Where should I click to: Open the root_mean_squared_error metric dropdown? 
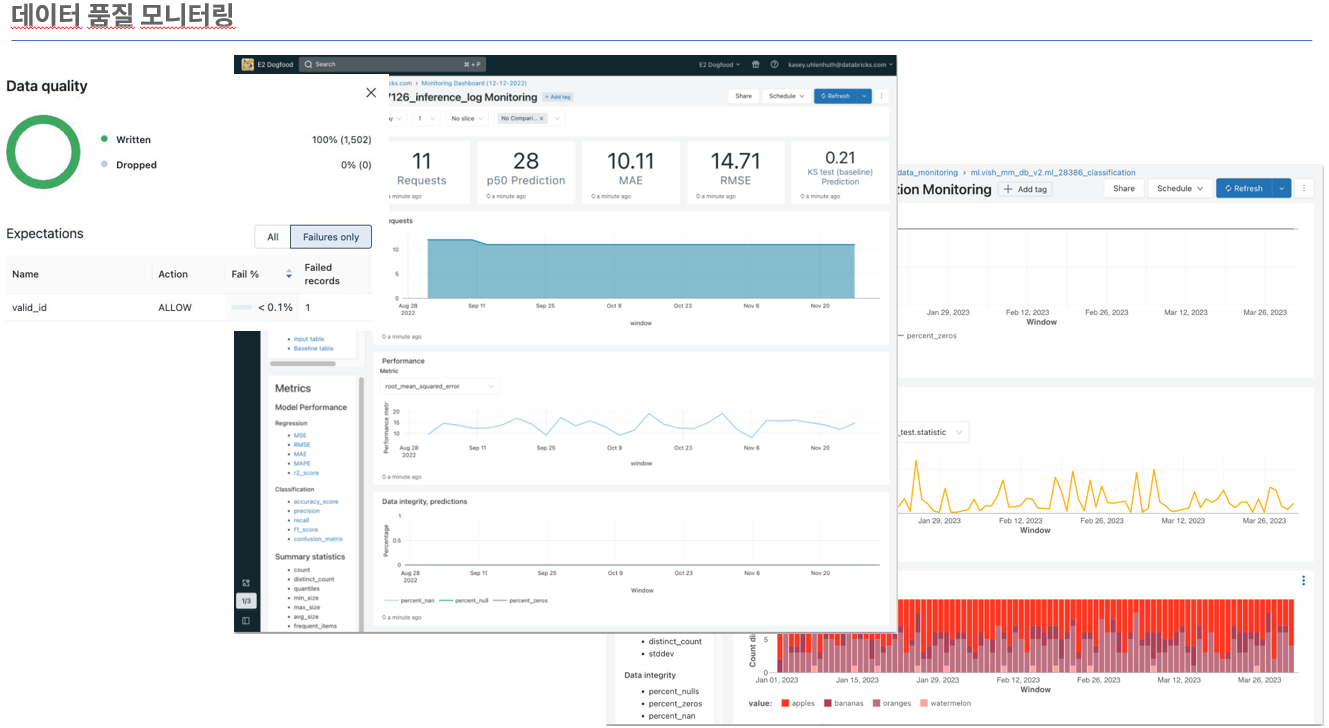441,386
